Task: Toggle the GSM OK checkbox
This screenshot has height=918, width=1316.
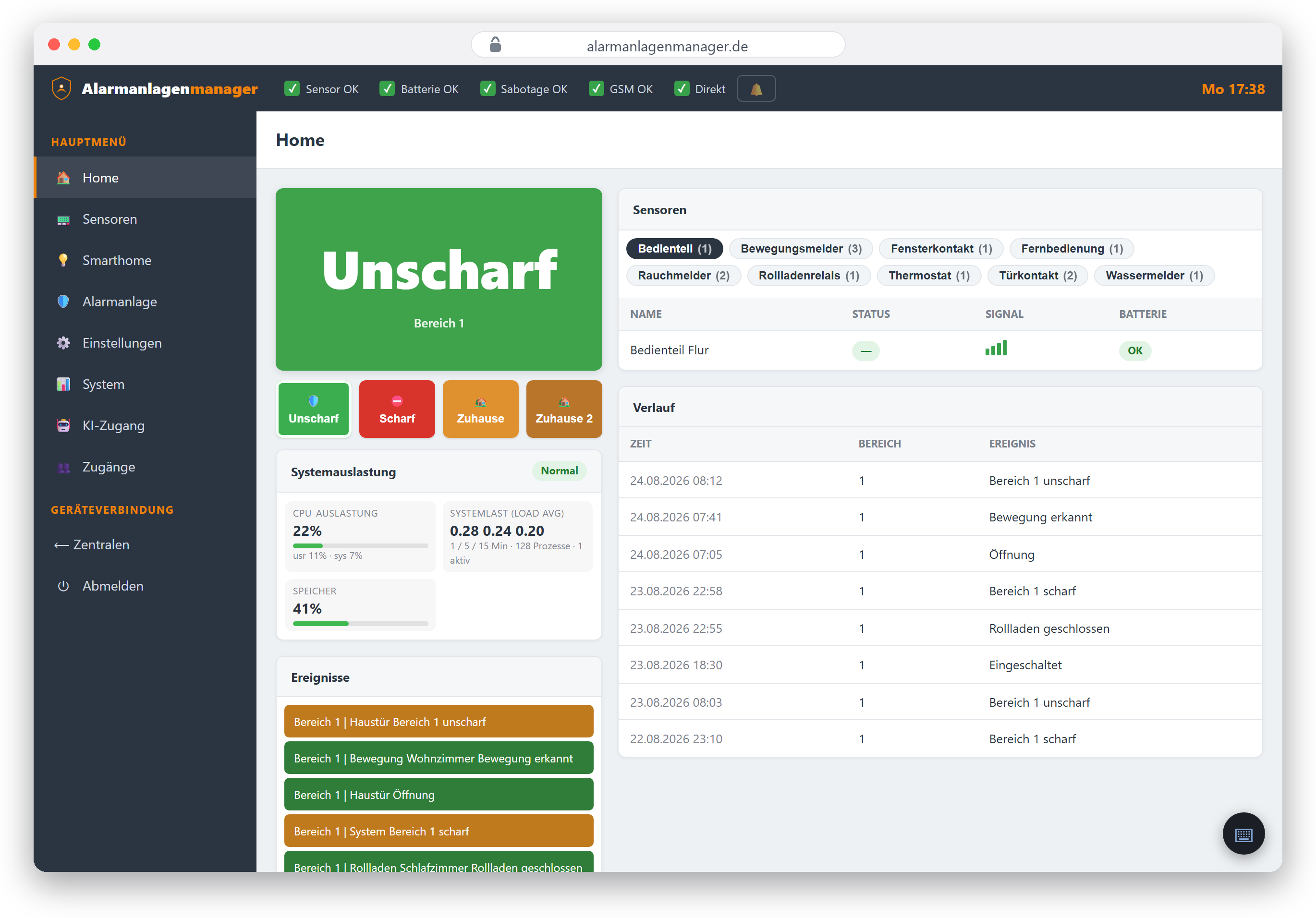Action: tap(596, 88)
